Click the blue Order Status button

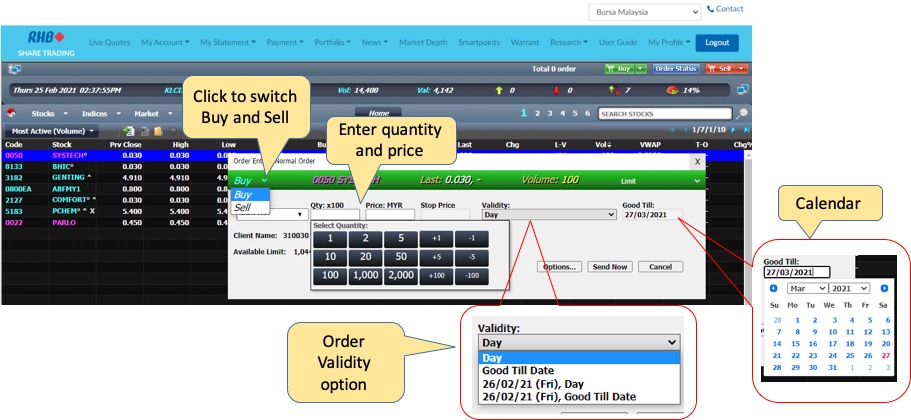676,69
